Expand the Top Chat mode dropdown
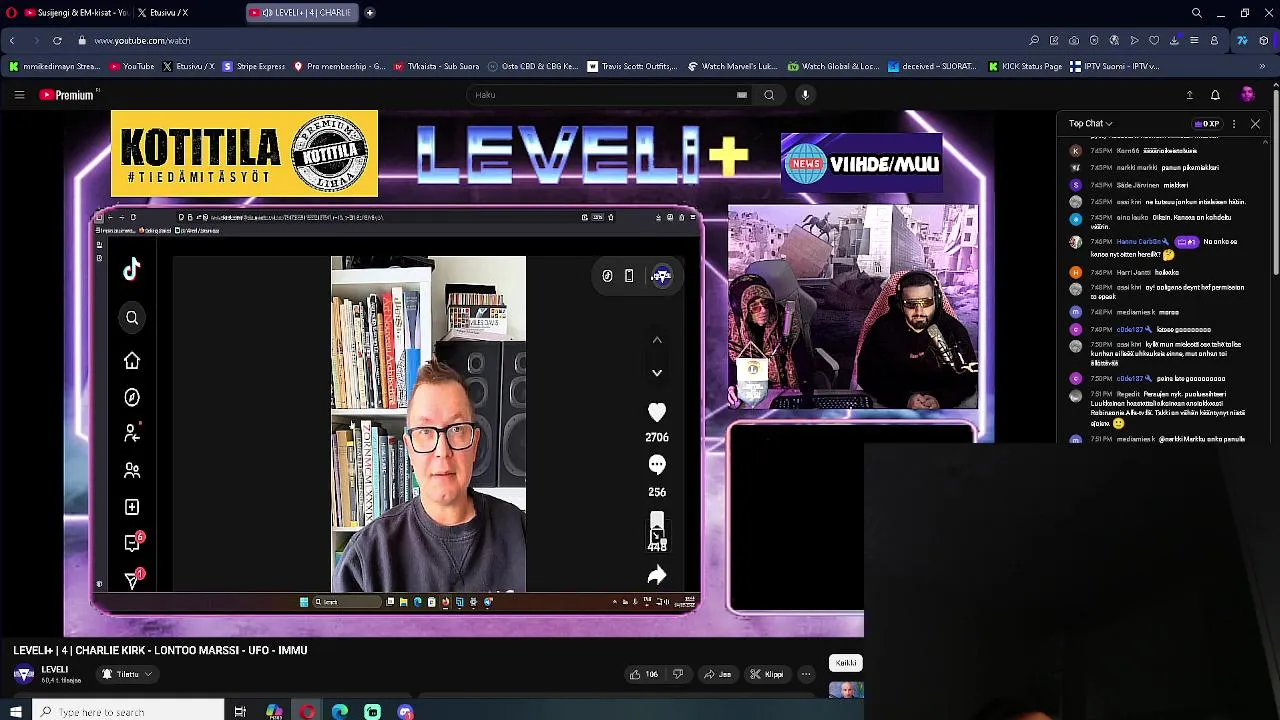This screenshot has width=1280, height=720. pyautogui.click(x=1090, y=124)
